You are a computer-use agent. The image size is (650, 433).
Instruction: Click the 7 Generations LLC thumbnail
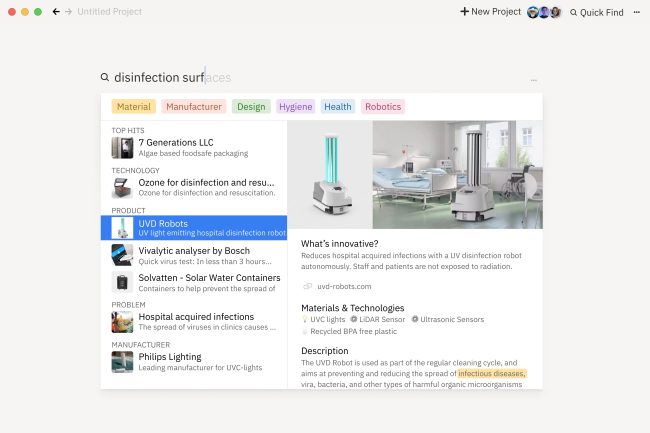[122, 148]
